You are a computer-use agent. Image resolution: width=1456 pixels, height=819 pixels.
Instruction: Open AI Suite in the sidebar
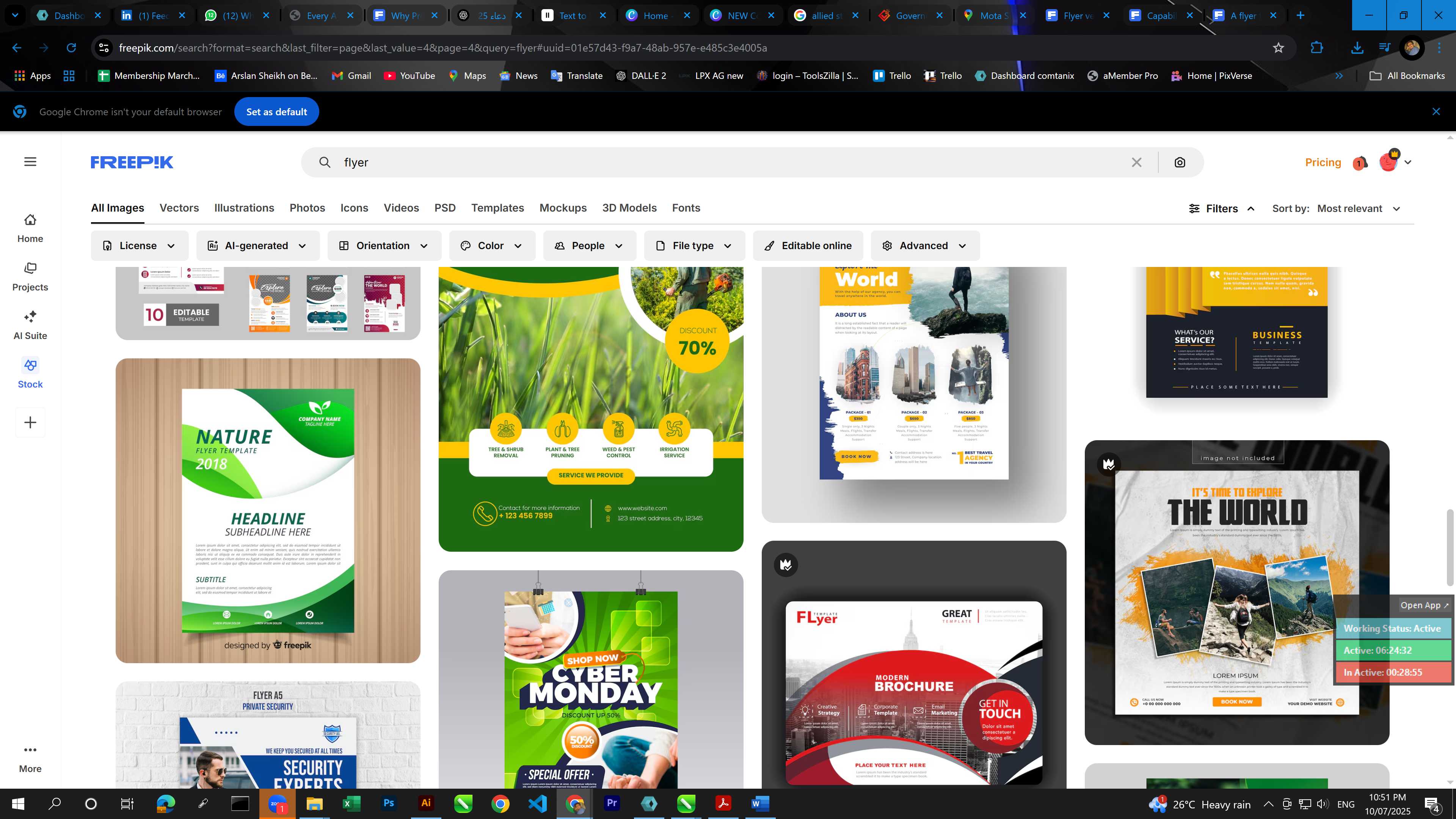pyautogui.click(x=30, y=326)
